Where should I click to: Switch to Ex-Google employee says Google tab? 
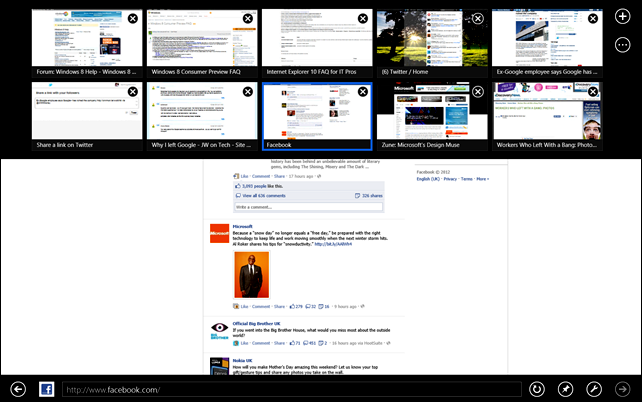pyautogui.click(x=547, y=43)
